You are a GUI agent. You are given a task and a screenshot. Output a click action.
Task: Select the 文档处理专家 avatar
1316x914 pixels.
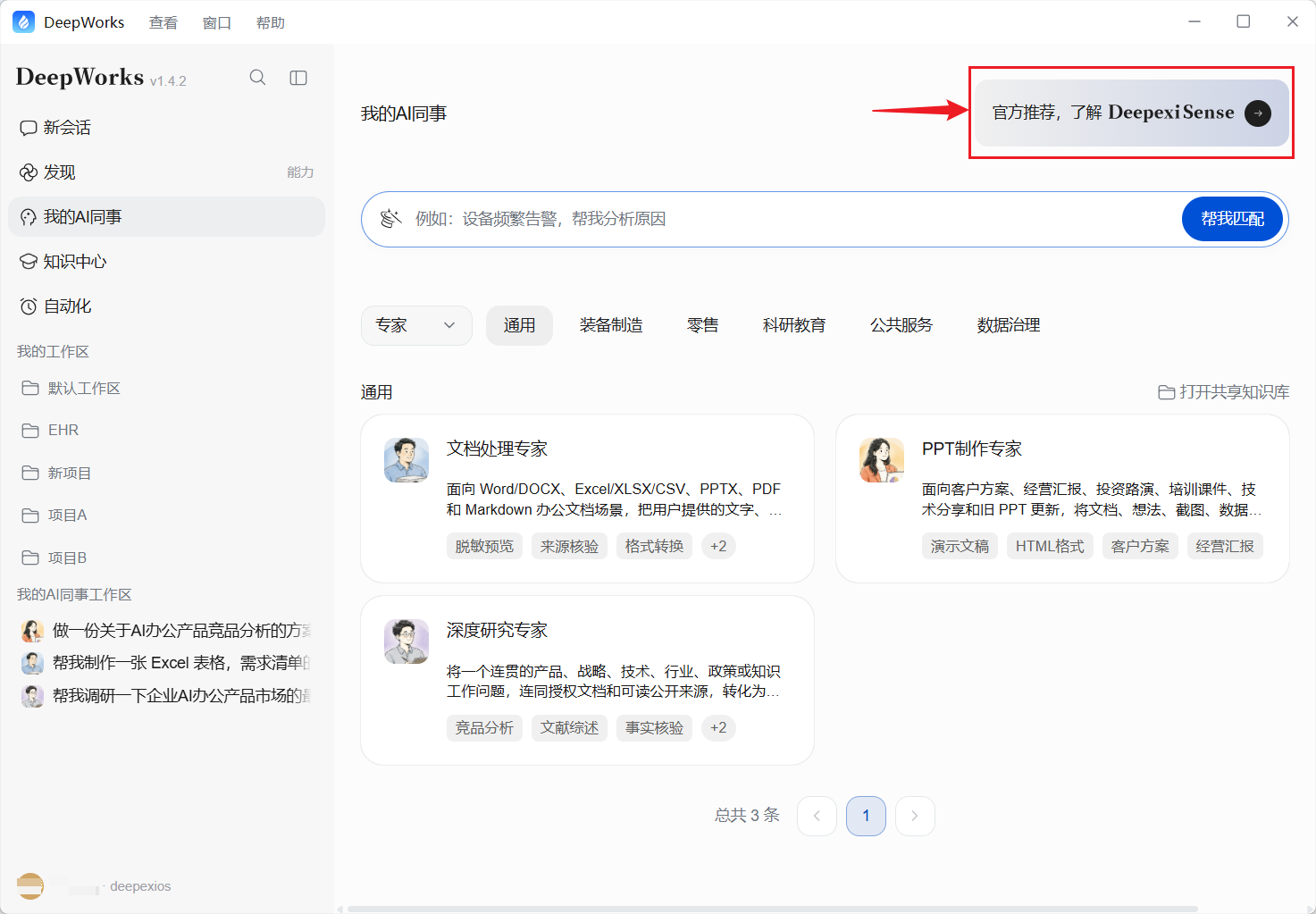407,460
